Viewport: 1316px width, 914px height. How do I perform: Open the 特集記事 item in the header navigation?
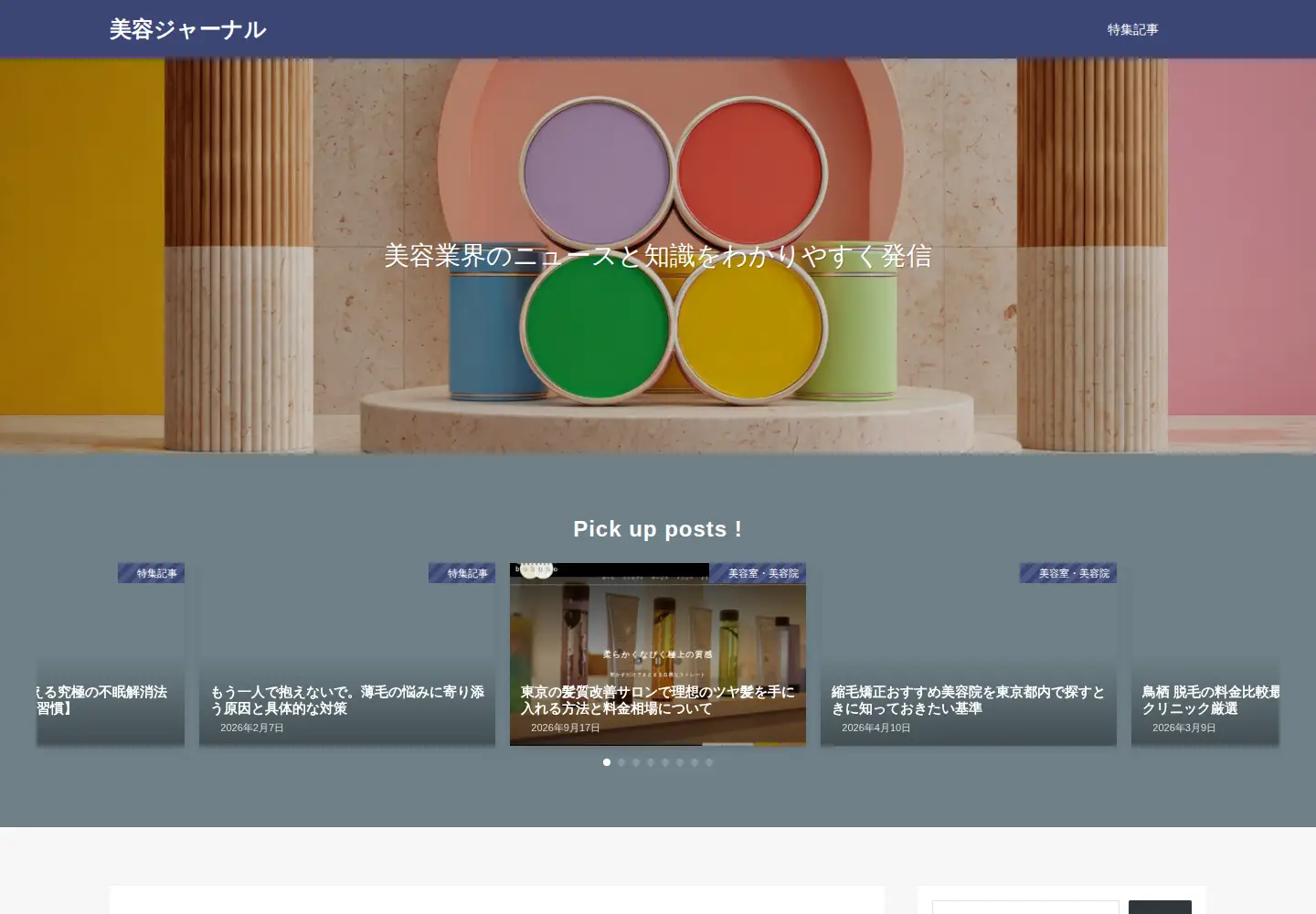pos(1132,29)
